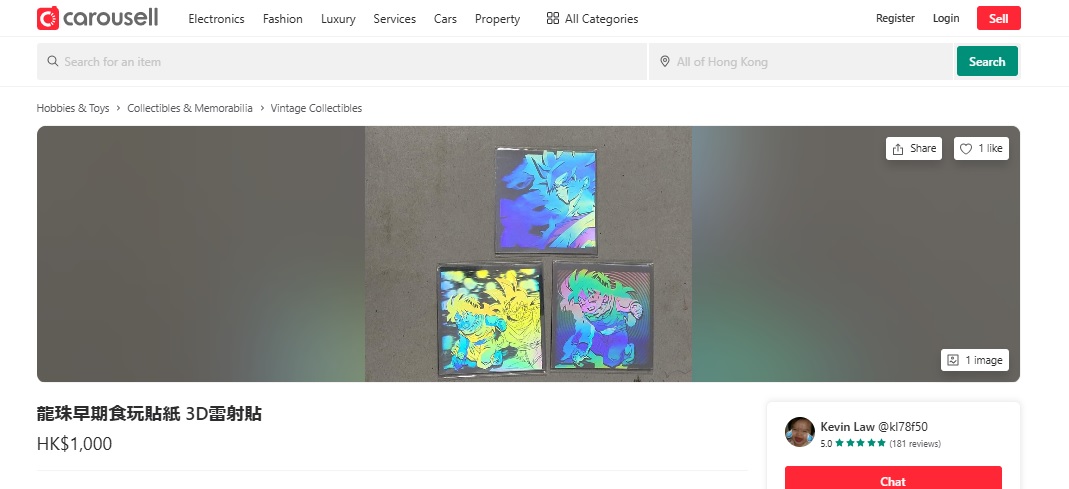
Task: Click the green Search button
Action: [x=987, y=61]
